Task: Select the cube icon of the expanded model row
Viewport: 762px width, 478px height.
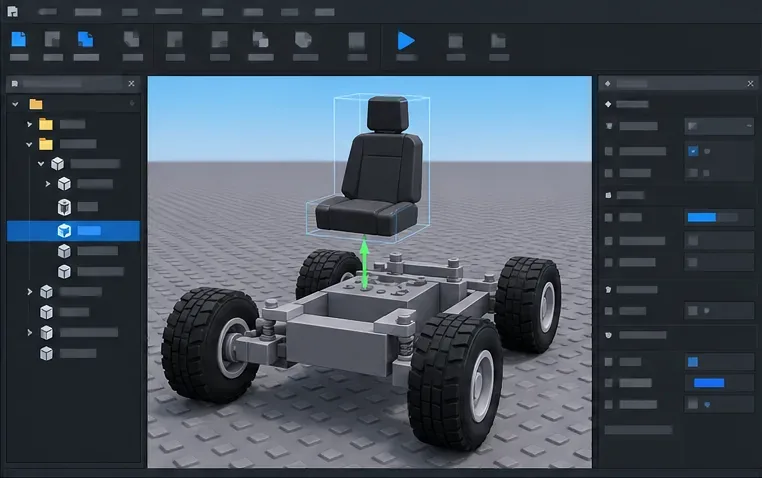Action: [57, 164]
